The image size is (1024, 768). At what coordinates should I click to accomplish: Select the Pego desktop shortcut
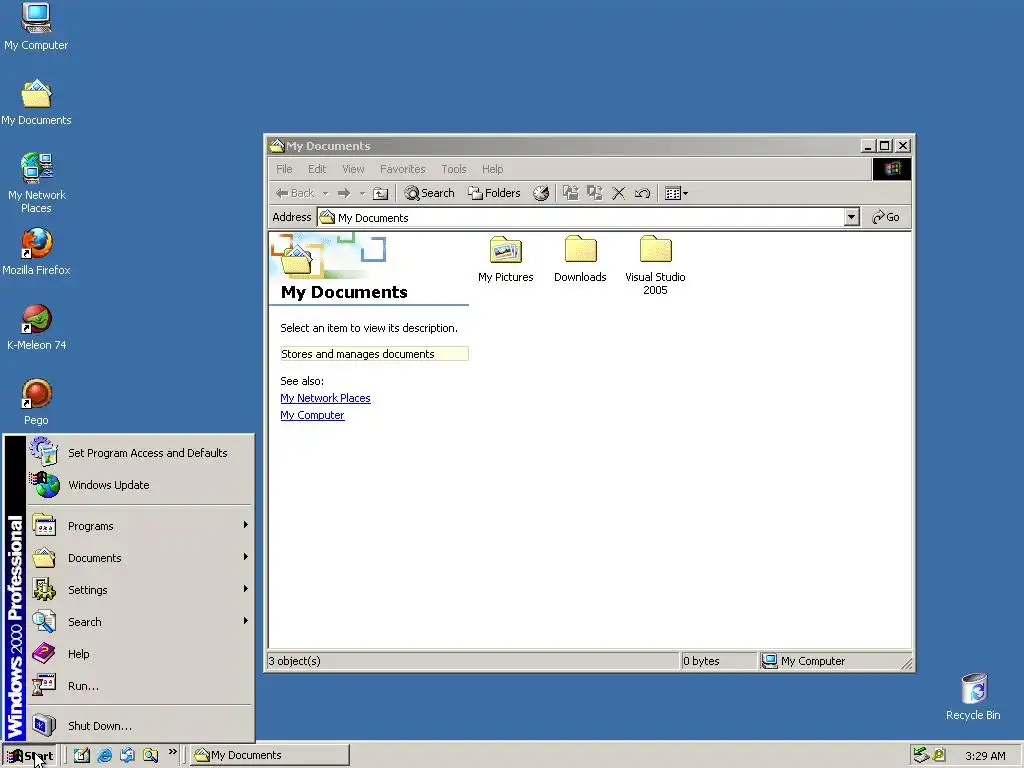[x=36, y=402]
